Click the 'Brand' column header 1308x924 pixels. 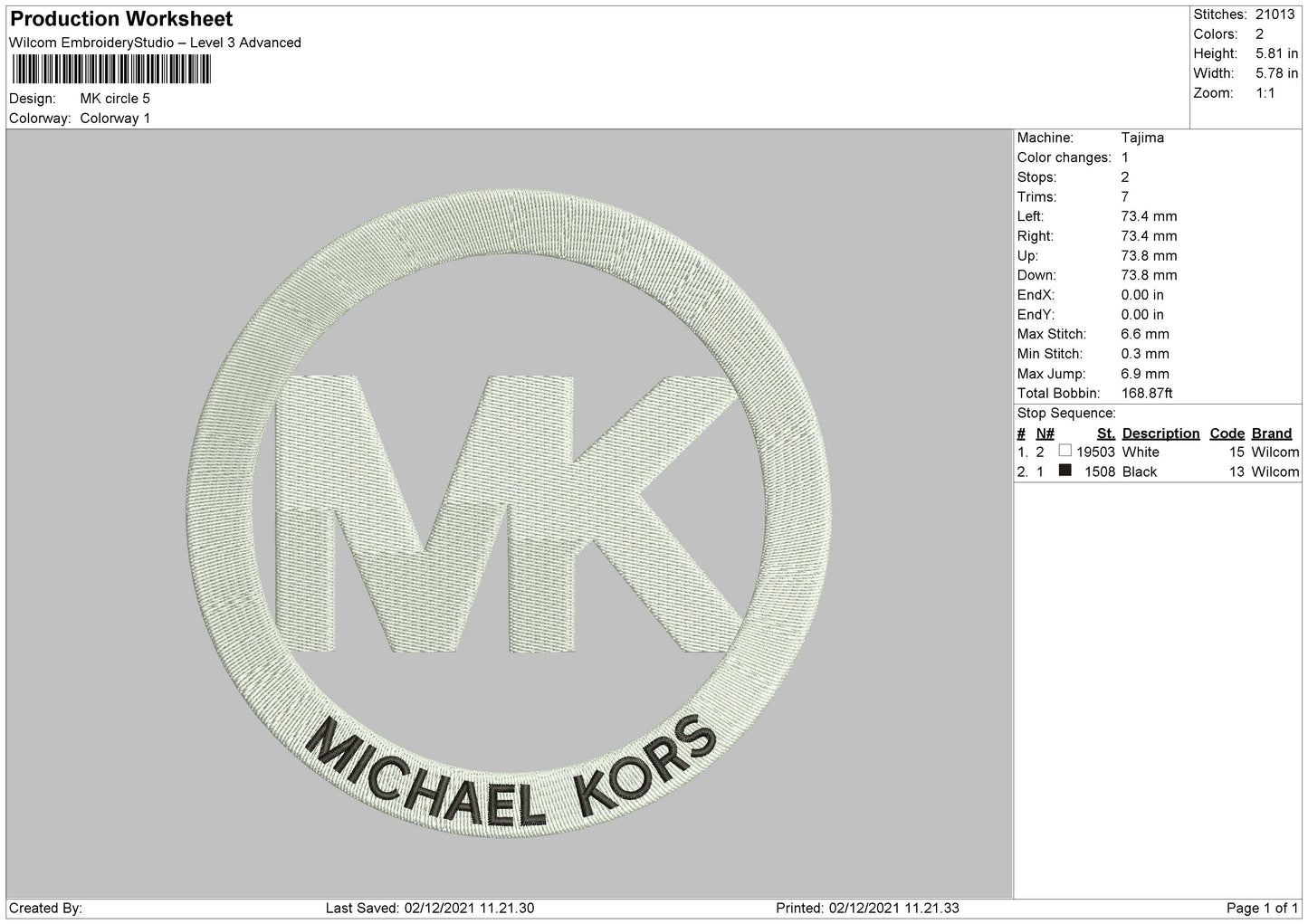(1272, 433)
